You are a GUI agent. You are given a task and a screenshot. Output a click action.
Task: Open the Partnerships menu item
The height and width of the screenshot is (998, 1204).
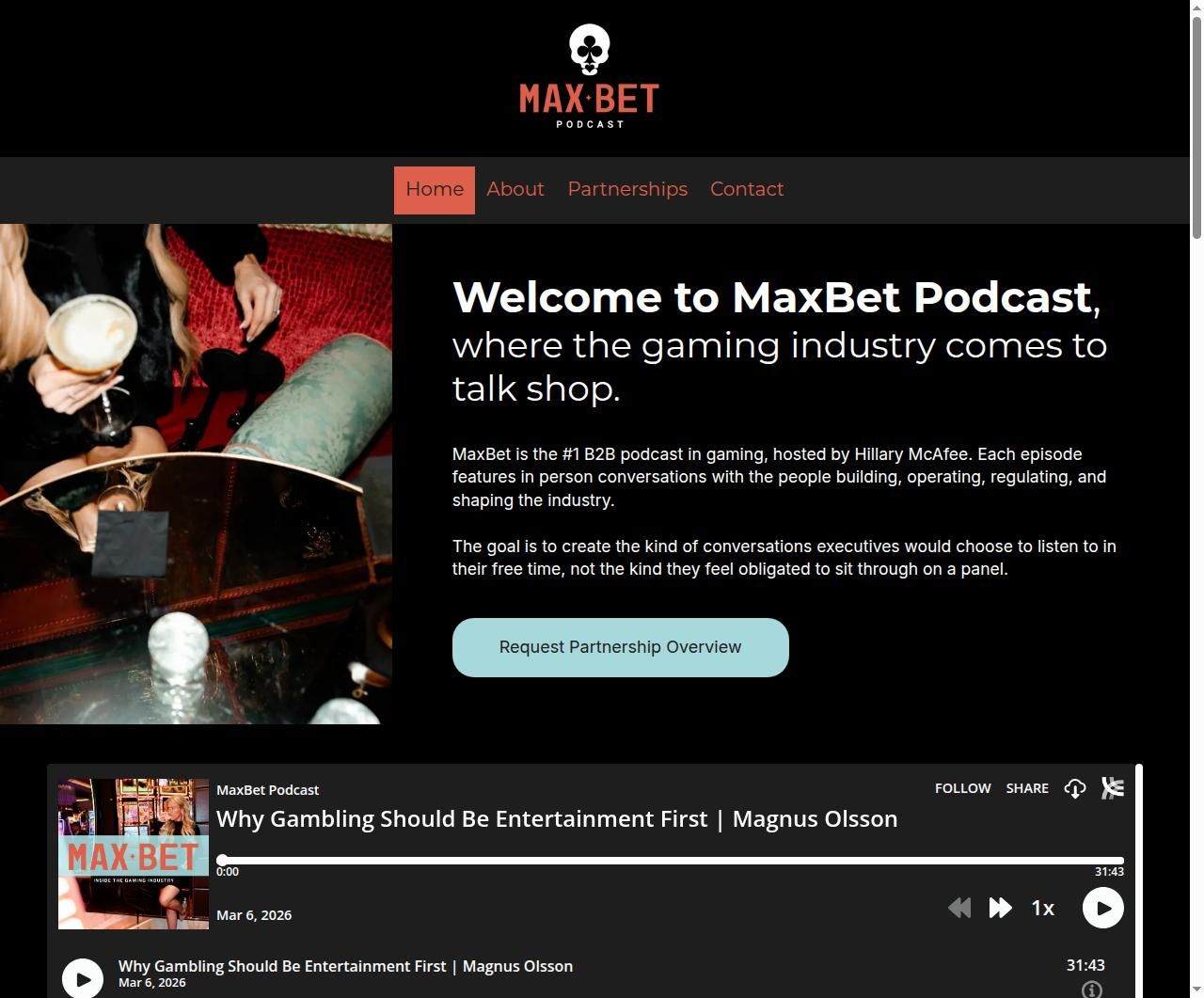coord(627,190)
